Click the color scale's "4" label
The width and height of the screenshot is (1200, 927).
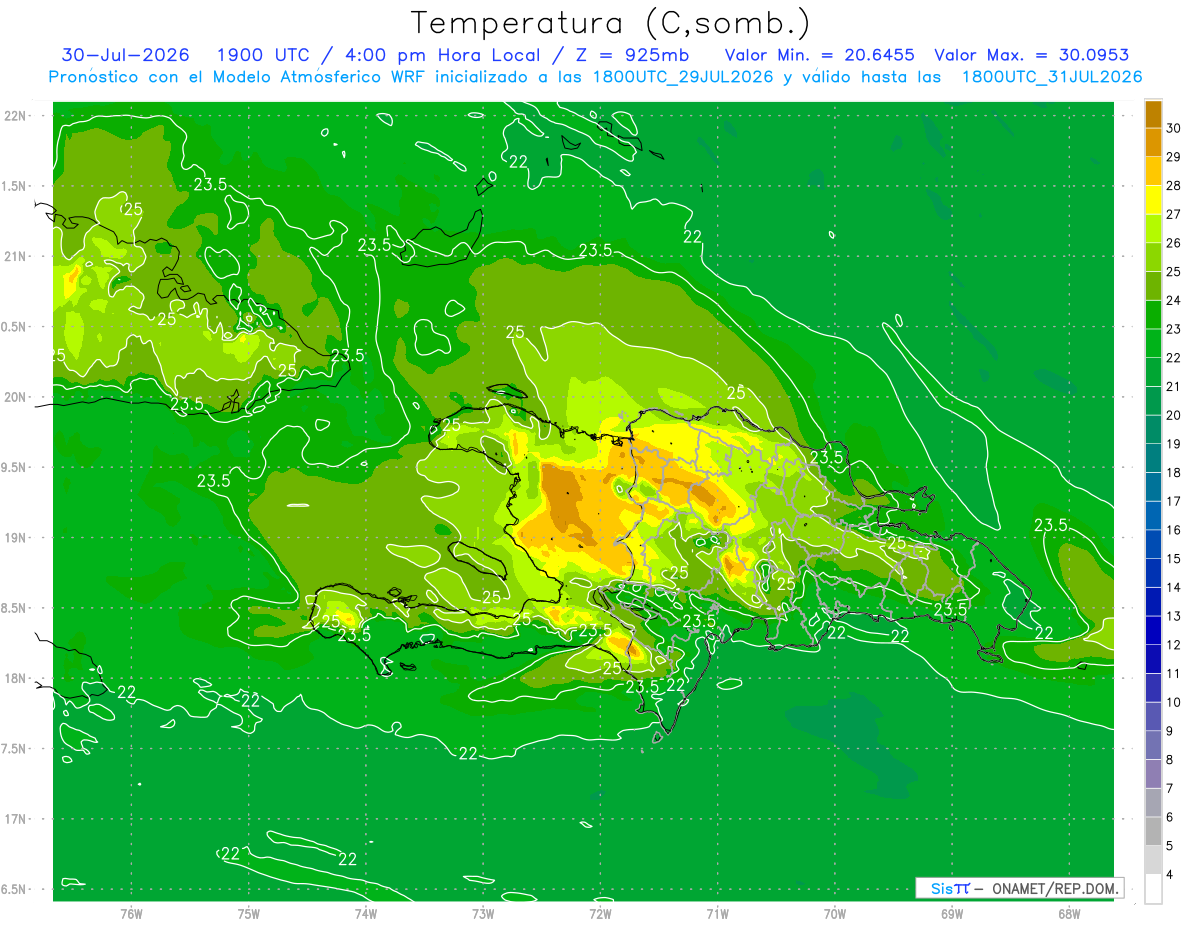(x=1171, y=875)
